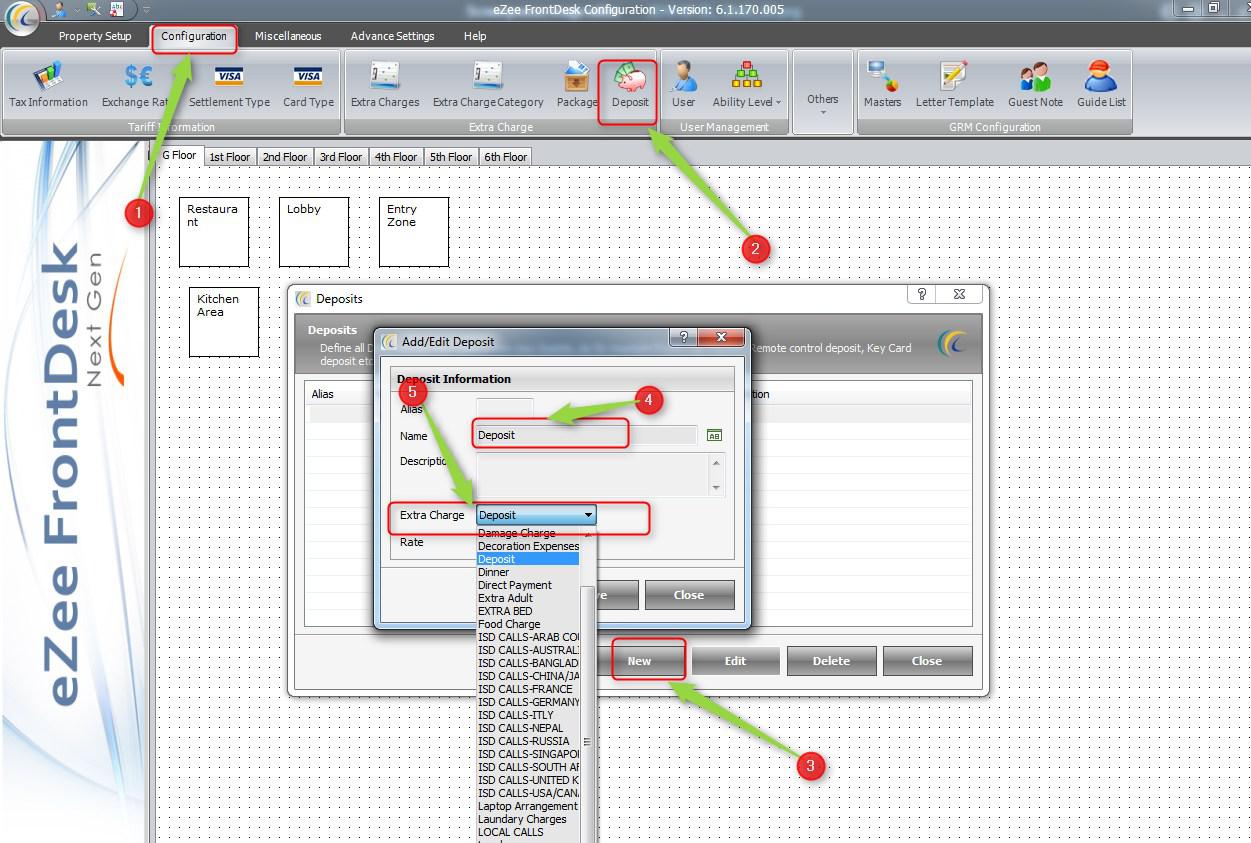
Task: Click into the Alias input field
Action: (505, 408)
